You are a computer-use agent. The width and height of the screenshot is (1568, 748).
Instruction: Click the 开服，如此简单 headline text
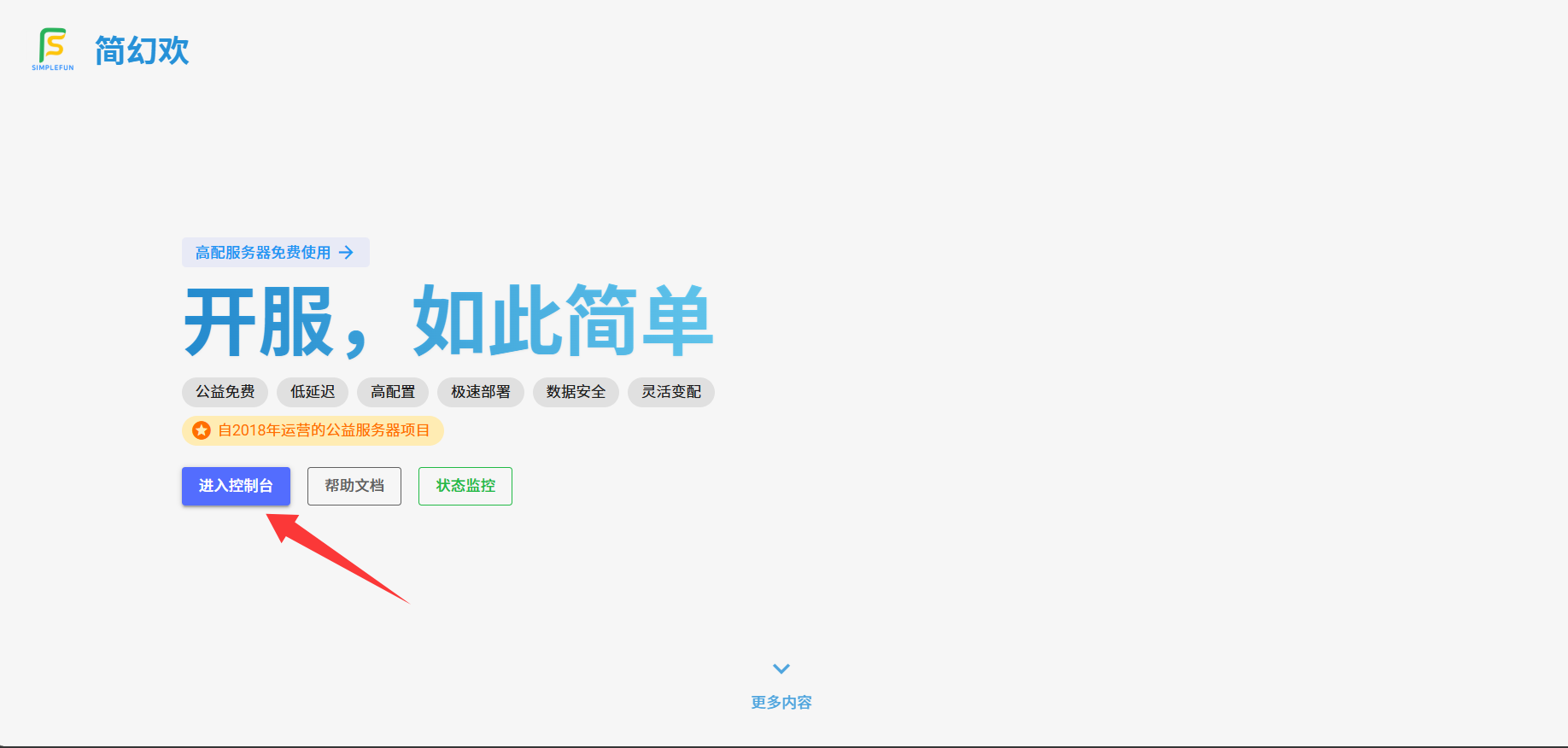(x=448, y=321)
